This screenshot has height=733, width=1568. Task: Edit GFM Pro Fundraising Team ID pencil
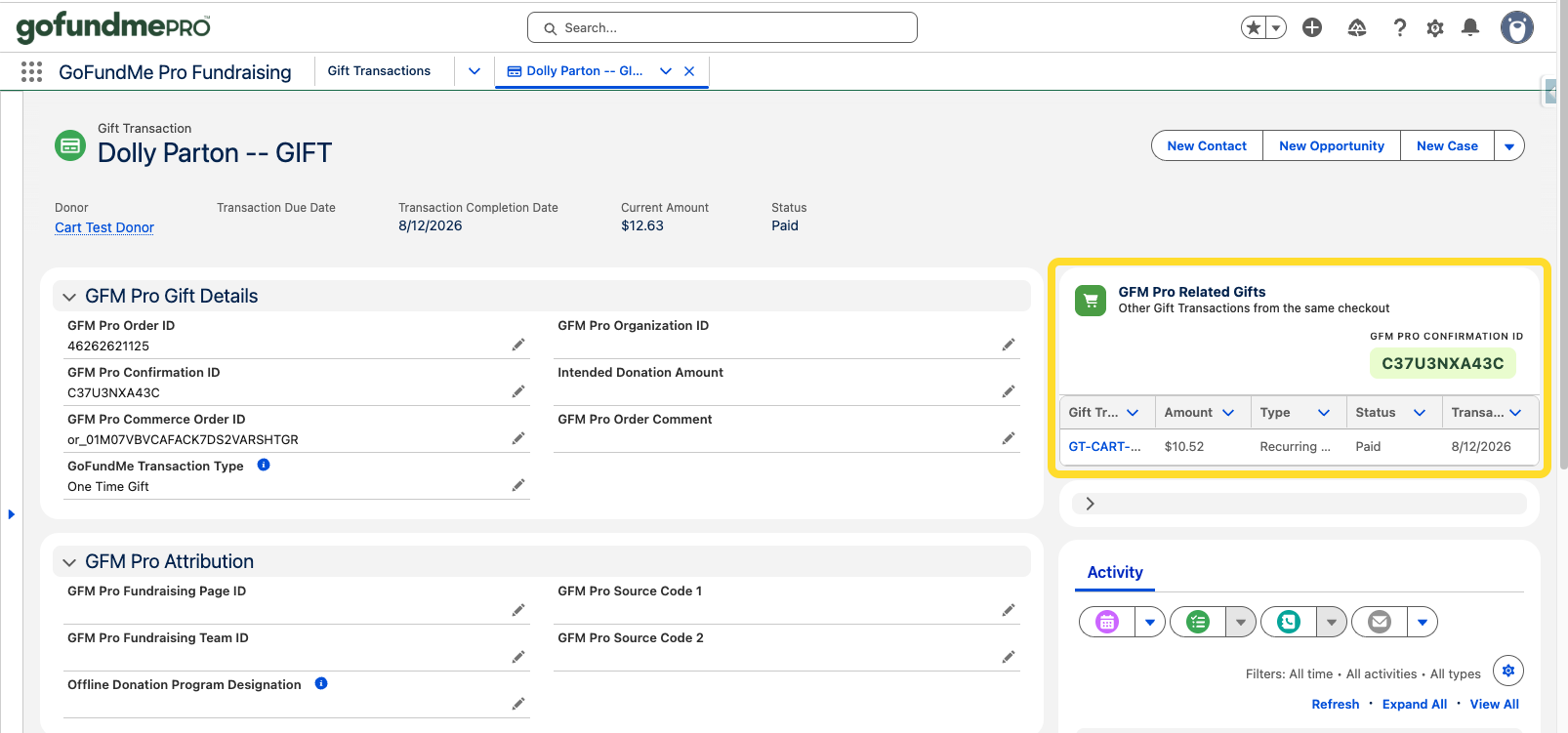coord(518,657)
